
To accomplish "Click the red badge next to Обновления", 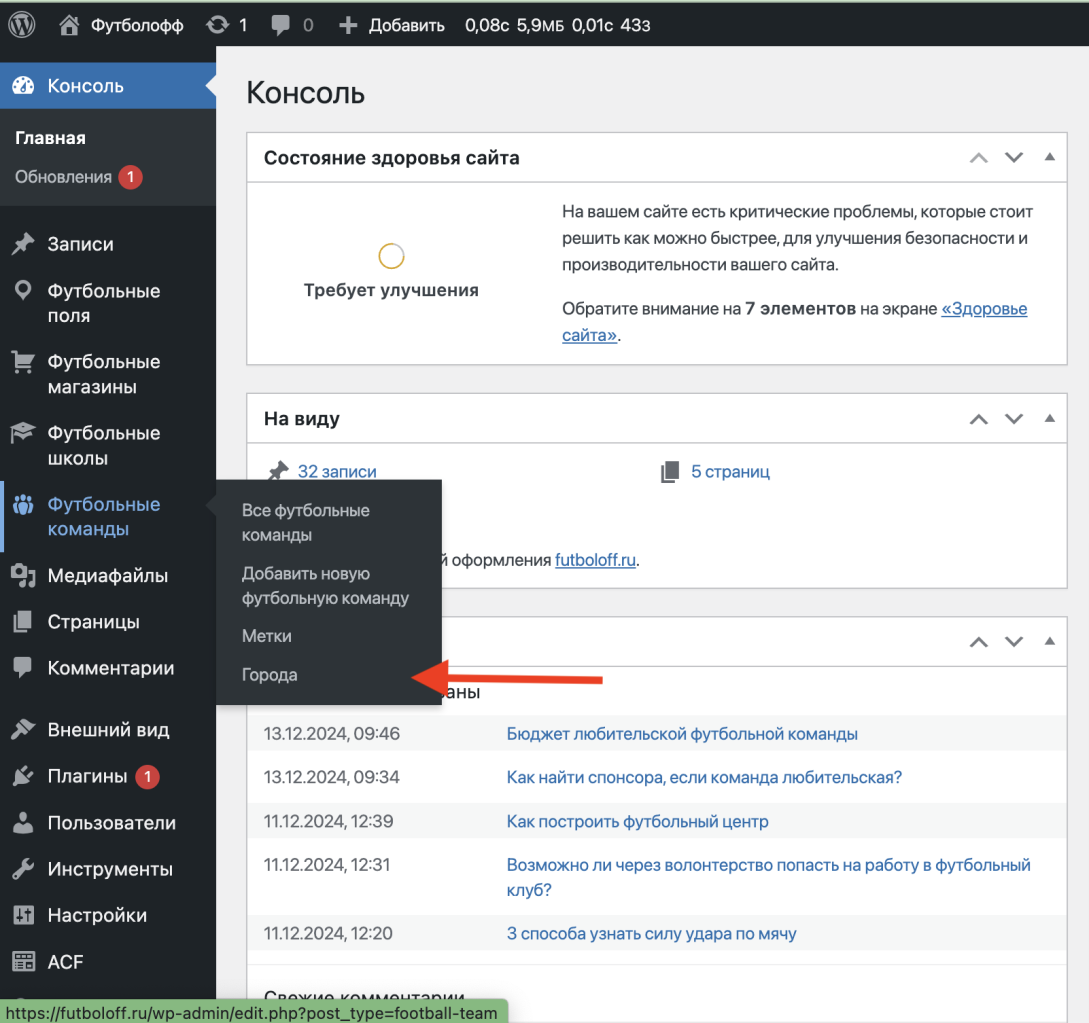I will coord(130,177).
